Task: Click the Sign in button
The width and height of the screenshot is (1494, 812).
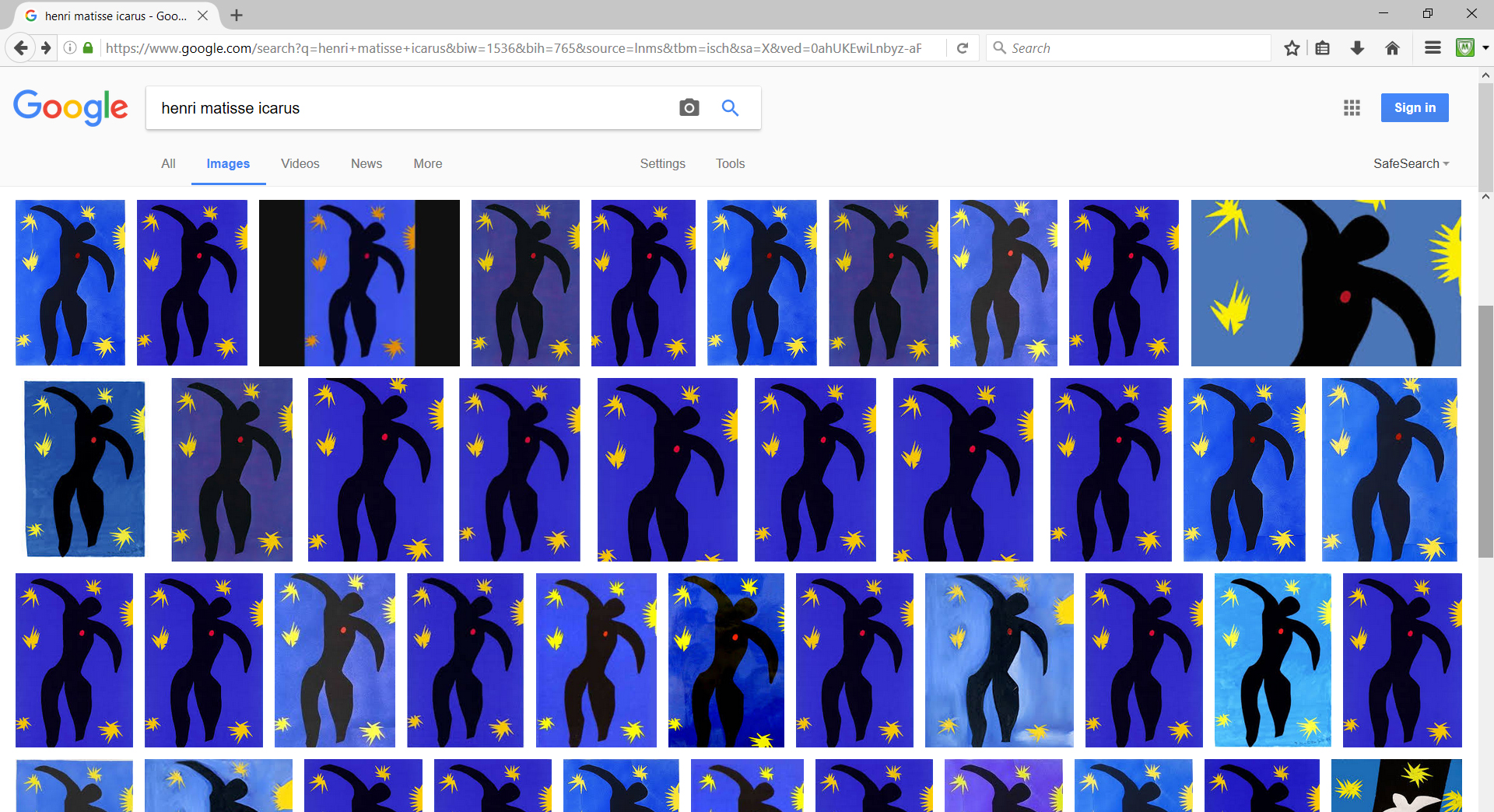Action: click(1415, 107)
